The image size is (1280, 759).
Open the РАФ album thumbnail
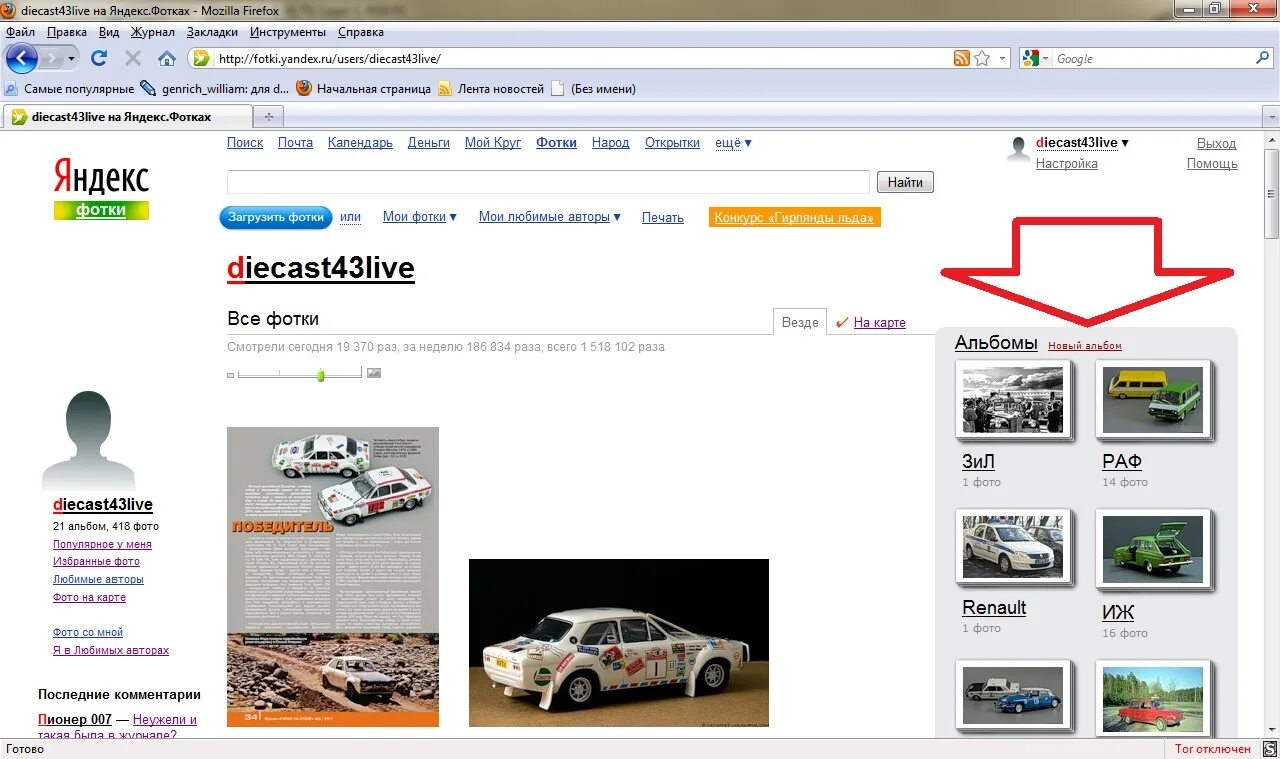coord(1154,399)
